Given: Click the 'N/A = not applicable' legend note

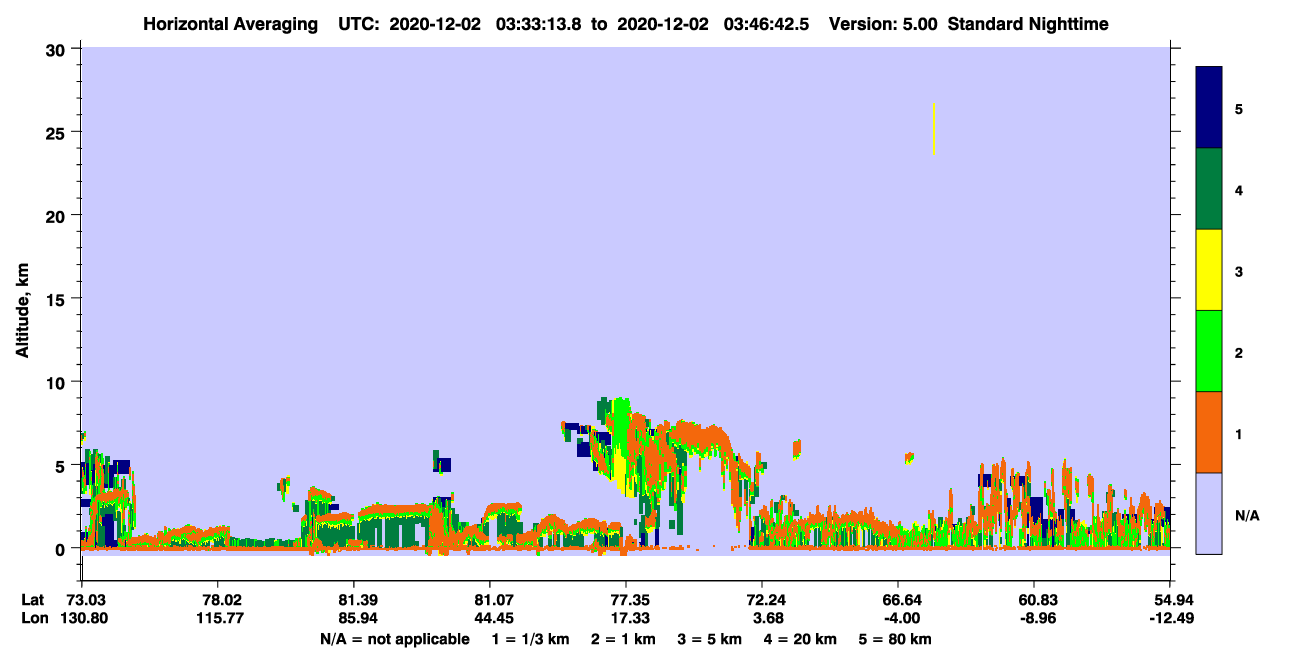Looking at the screenshot, I should tap(395, 639).
